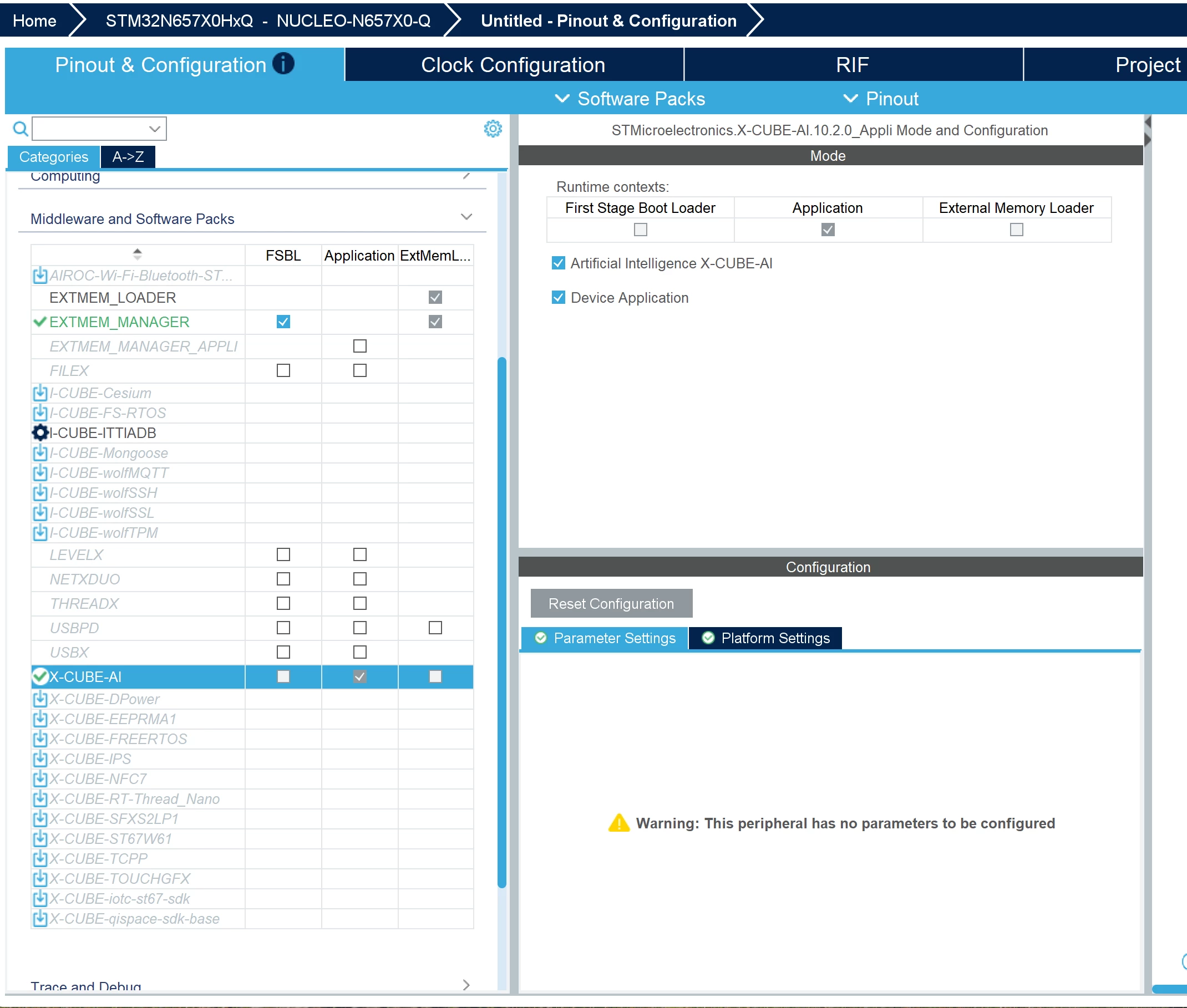Open the RIF tab

coord(853,64)
